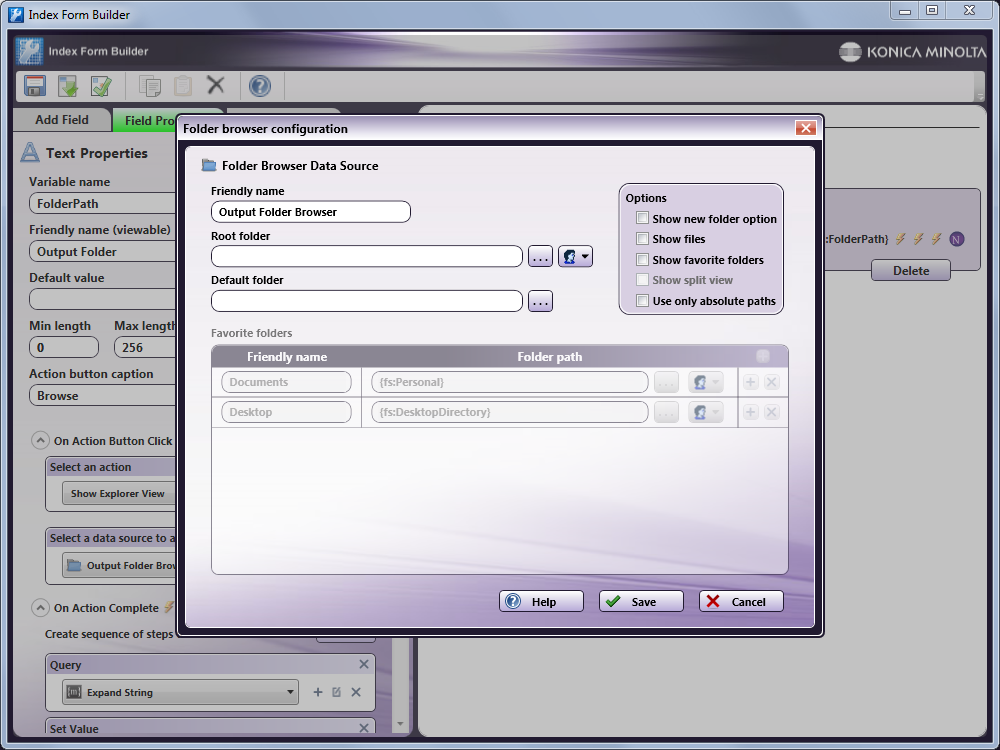1000x750 pixels.
Task: Collapse On Action Complete section
Action: 40,608
